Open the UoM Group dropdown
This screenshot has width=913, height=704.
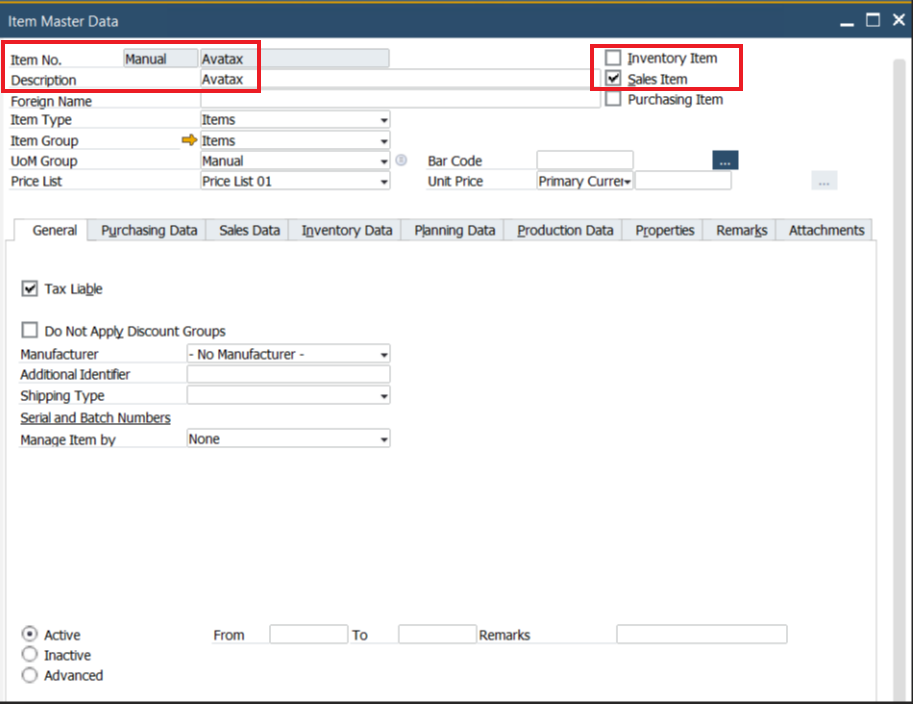(x=295, y=161)
